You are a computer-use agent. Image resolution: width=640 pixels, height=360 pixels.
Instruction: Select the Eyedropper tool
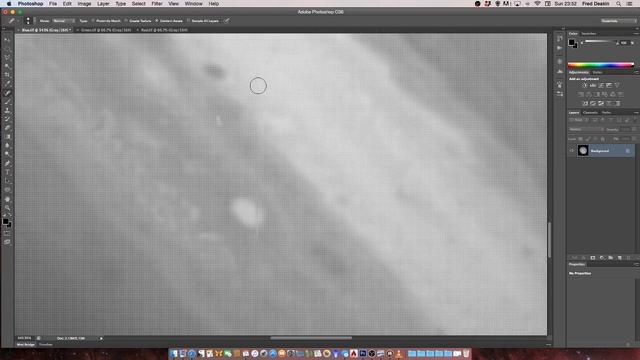[x=7, y=84]
